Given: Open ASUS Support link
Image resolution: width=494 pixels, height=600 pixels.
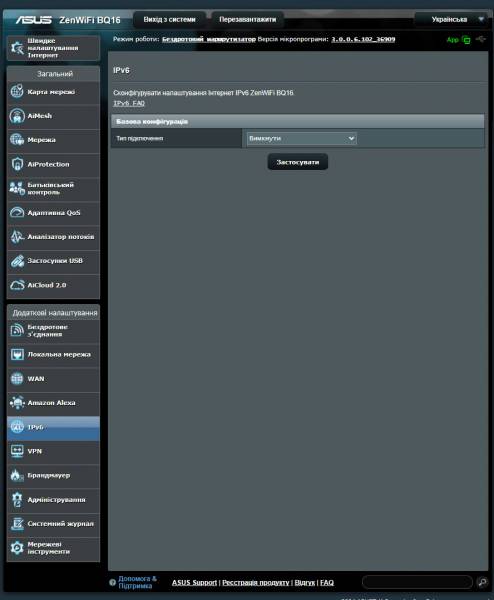Looking at the screenshot, I should [x=194, y=582].
